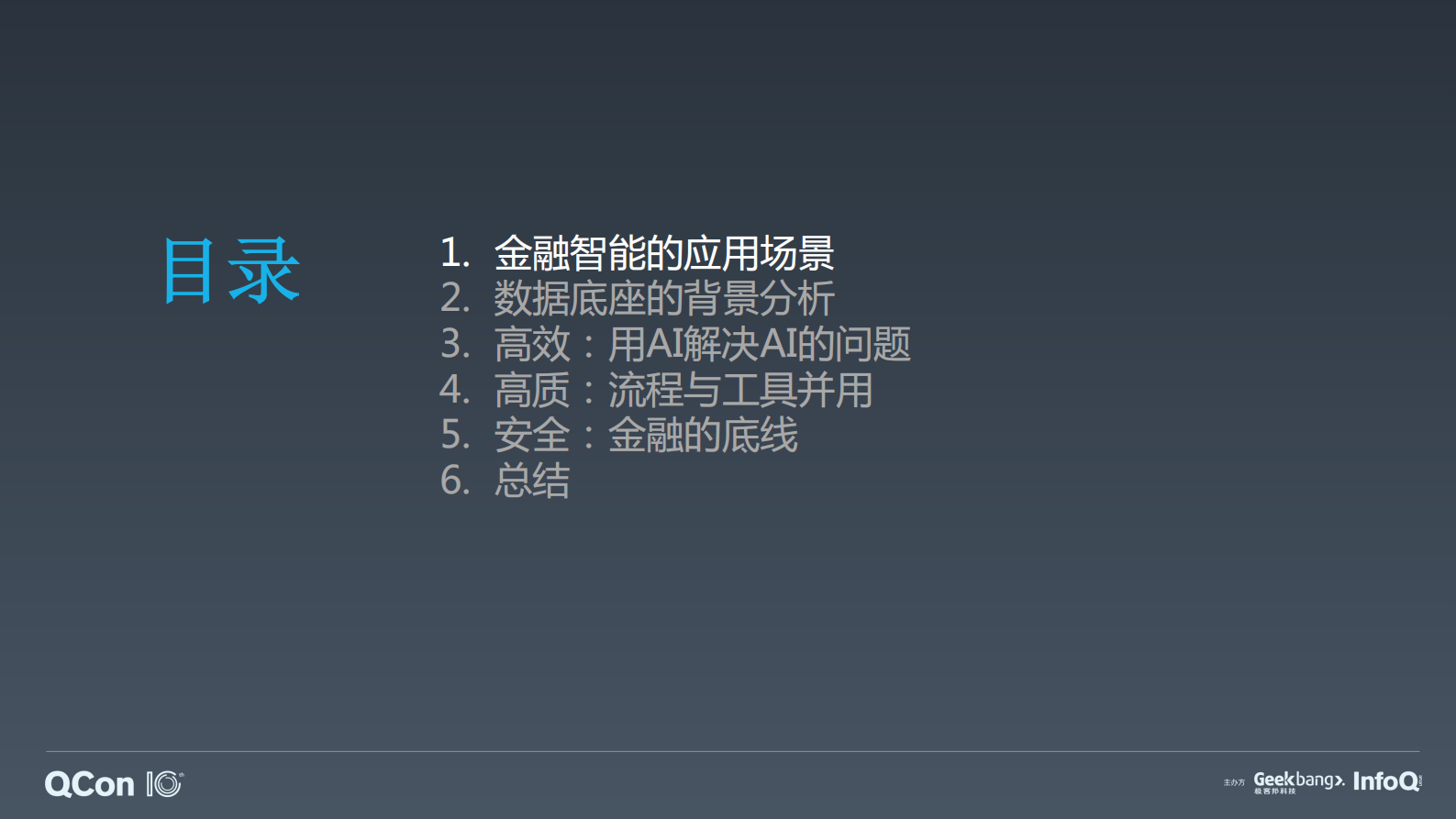Click the horizontal footer divider line
The image size is (1456, 819).
[732, 751]
